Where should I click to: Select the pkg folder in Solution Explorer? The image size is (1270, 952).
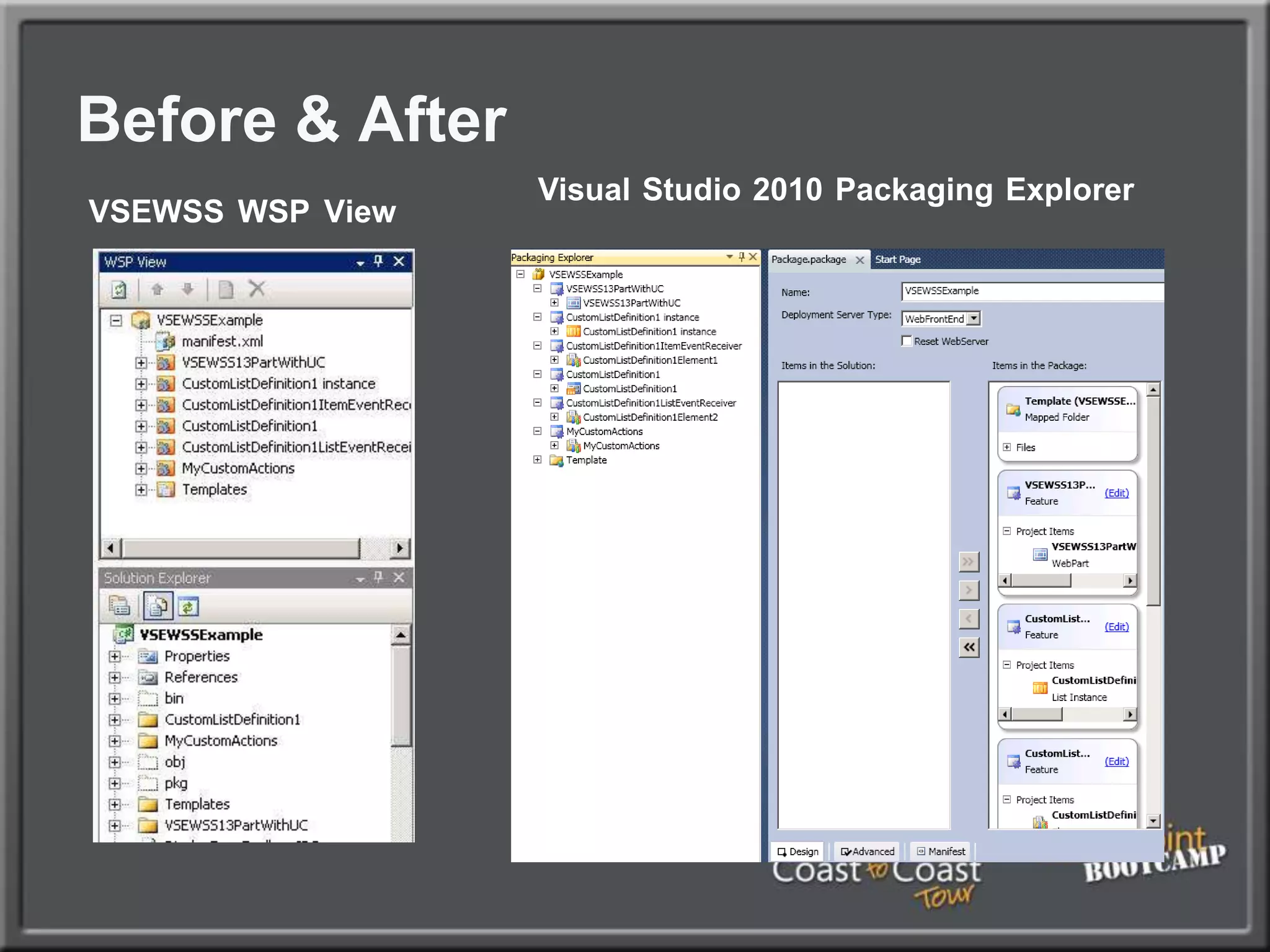(x=175, y=783)
